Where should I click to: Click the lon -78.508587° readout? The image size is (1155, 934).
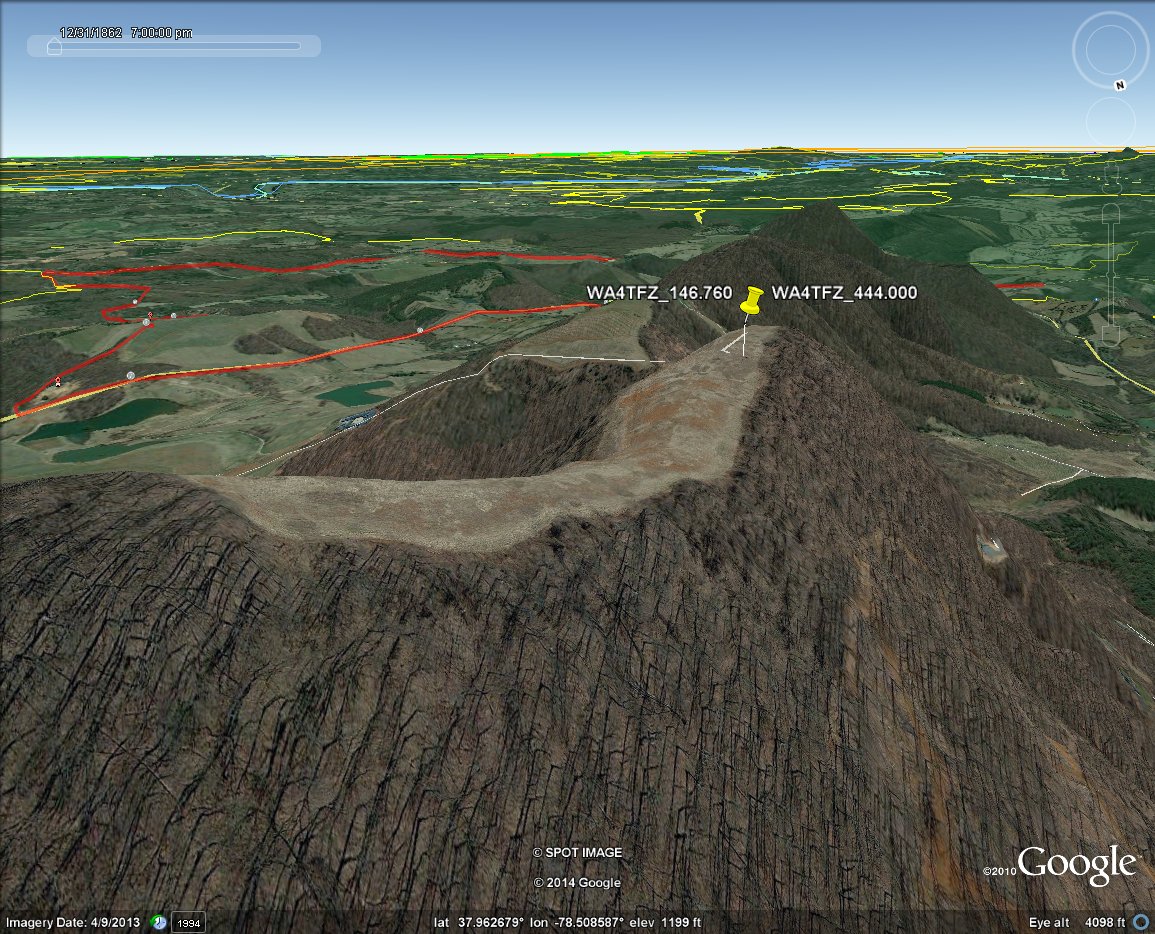pyautogui.click(x=577, y=922)
